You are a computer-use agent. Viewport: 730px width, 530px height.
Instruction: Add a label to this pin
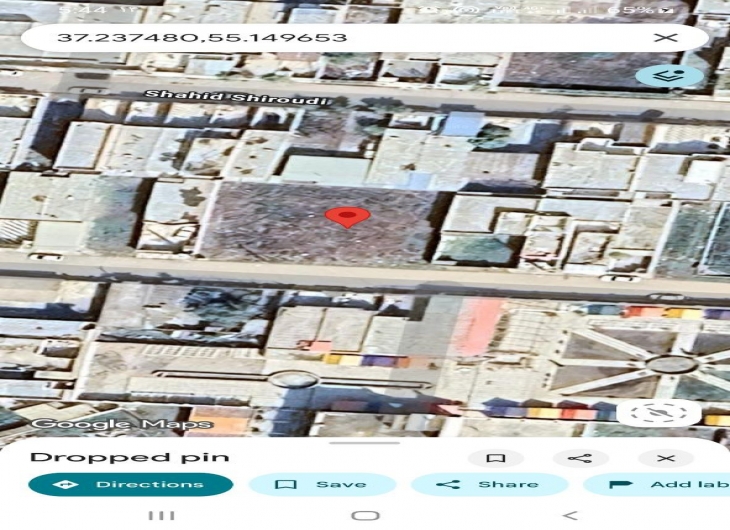[x=660, y=485]
